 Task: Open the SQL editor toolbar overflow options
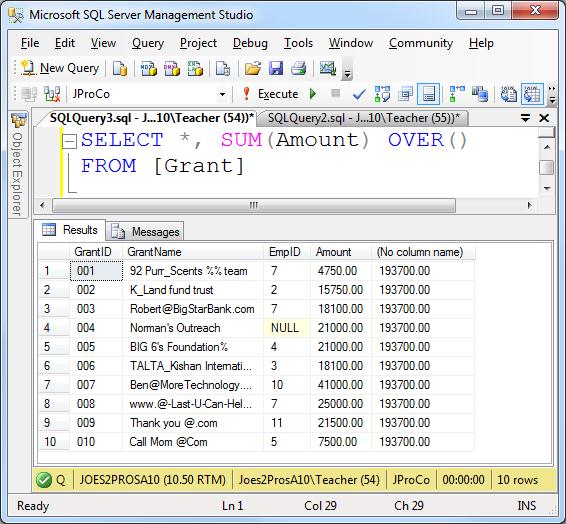click(552, 95)
